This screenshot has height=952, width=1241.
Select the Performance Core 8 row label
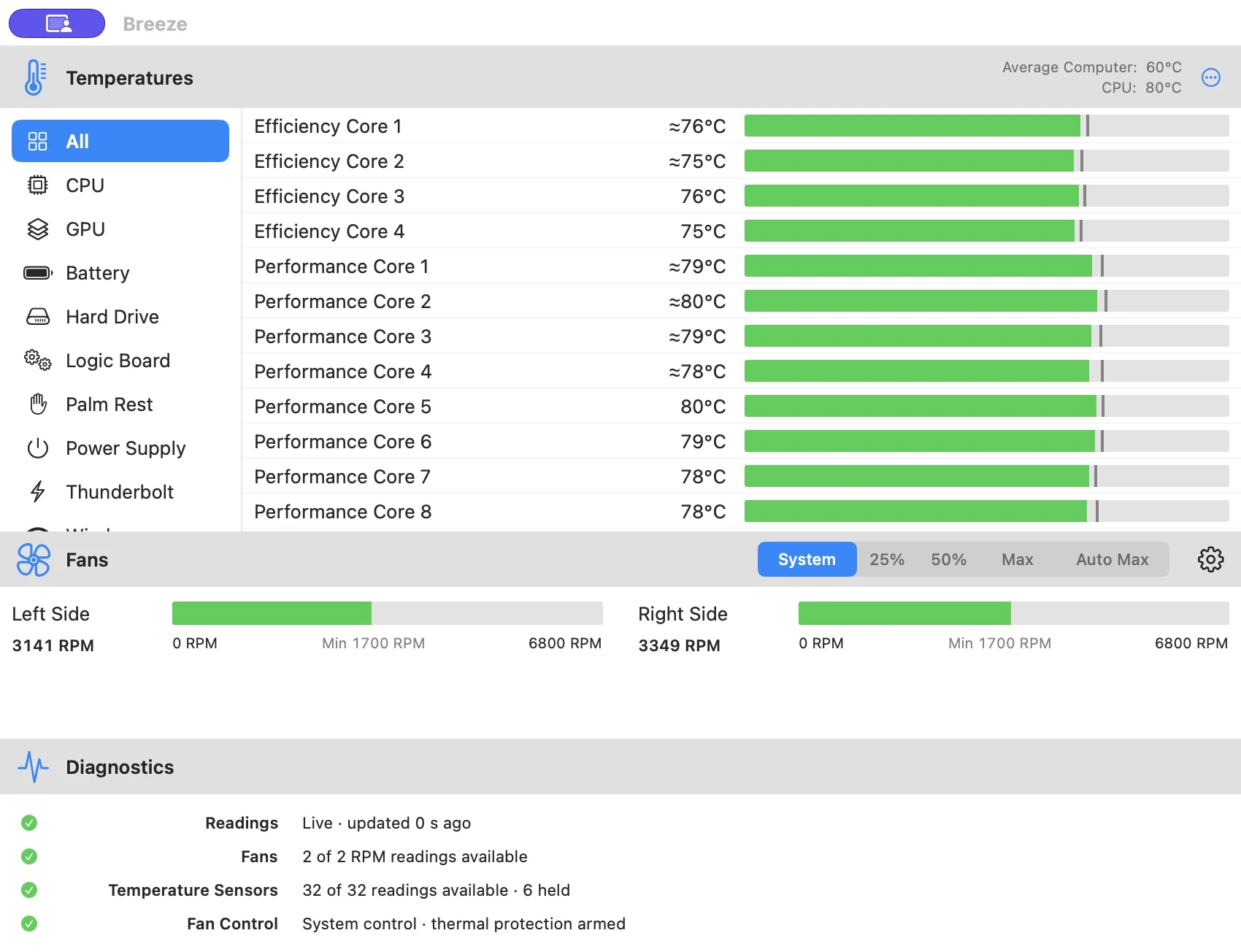(x=342, y=512)
